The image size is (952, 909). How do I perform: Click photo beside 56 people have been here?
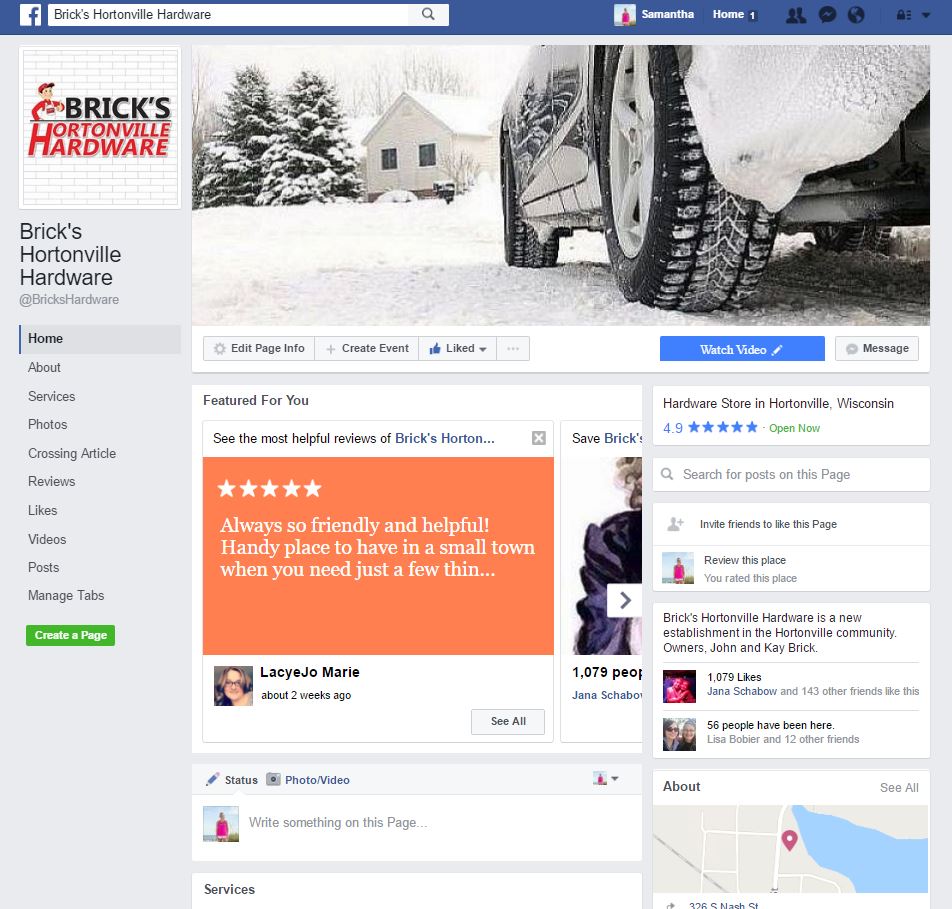[679, 735]
